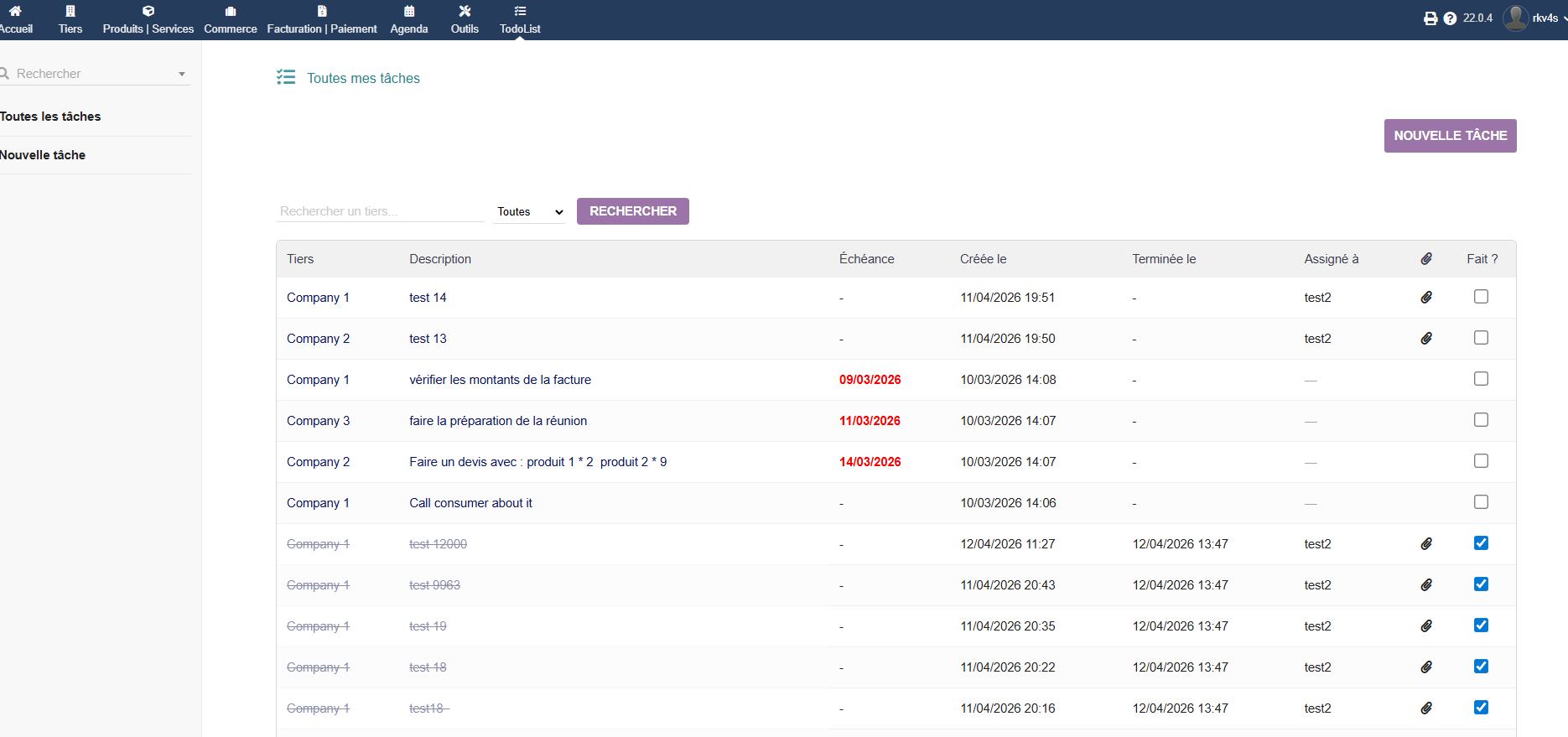This screenshot has height=737, width=1568.
Task: Open the help question mark icon
Action: [1450, 18]
